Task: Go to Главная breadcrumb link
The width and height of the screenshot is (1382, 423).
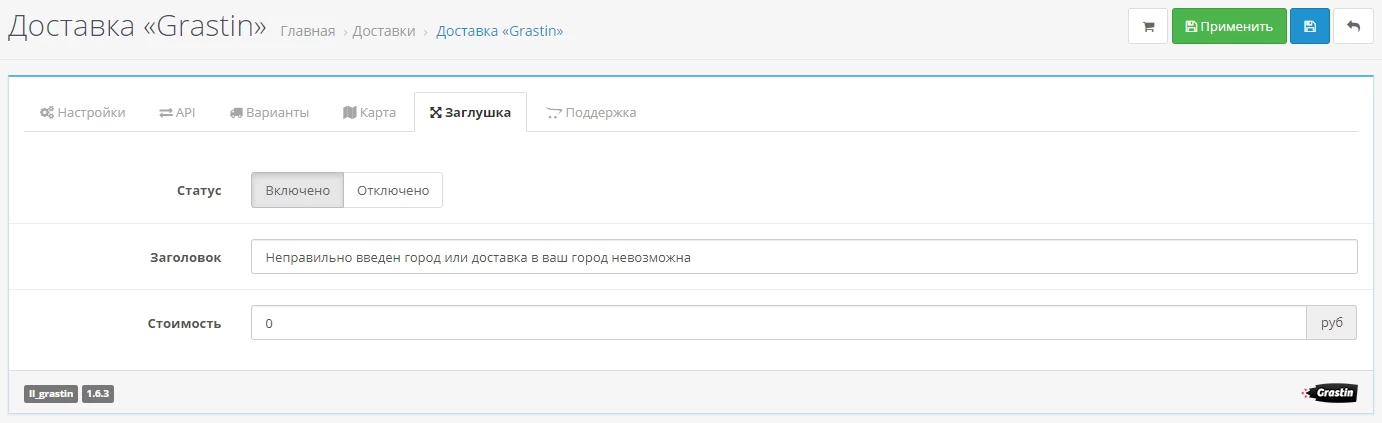Action: click(x=308, y=31)
